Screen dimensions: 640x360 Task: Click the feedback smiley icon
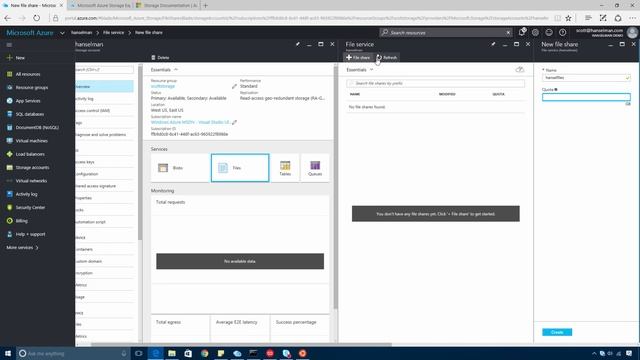[x=549, y=32]
